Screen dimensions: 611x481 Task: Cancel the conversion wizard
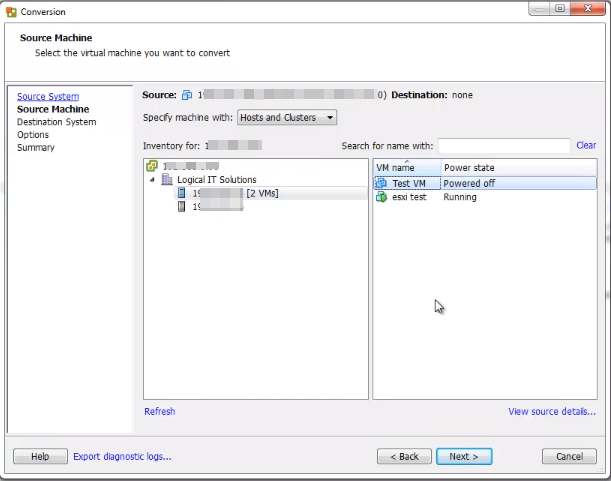[x=569, y=456]
